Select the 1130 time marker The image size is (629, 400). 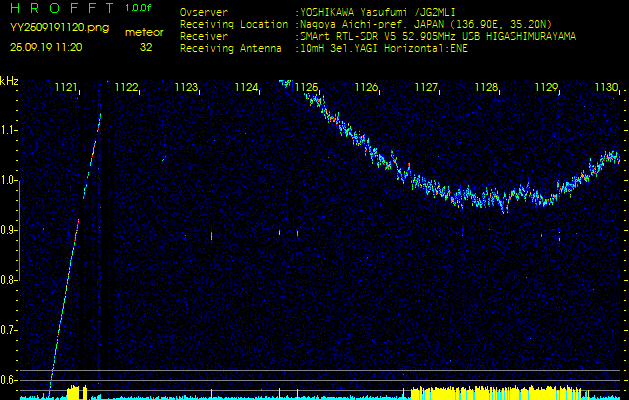coord(606,88)
